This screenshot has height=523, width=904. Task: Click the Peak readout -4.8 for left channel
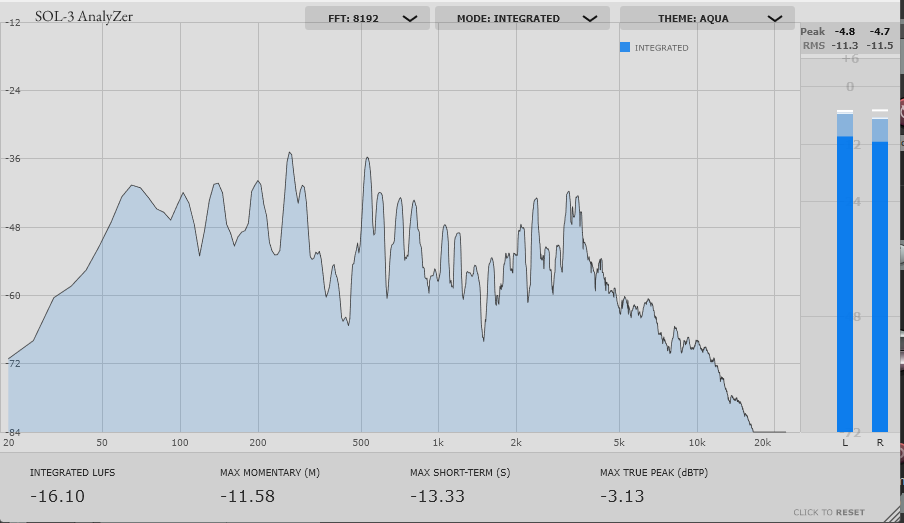pyautogui.click(x=845, y=32)
